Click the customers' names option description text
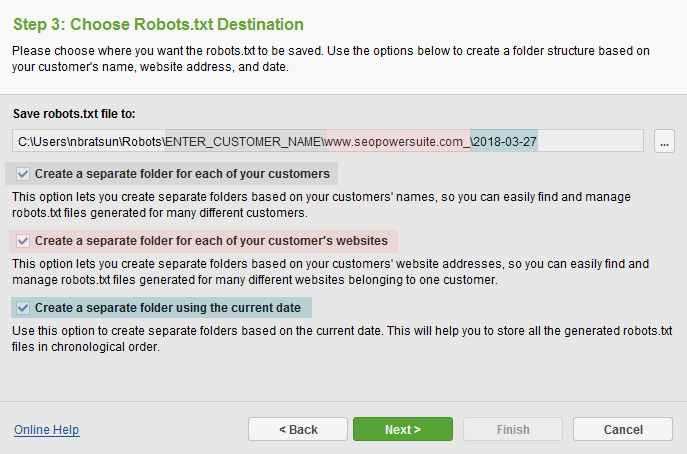The width and height of the screenshot is (687, 454). click(321, 205)
